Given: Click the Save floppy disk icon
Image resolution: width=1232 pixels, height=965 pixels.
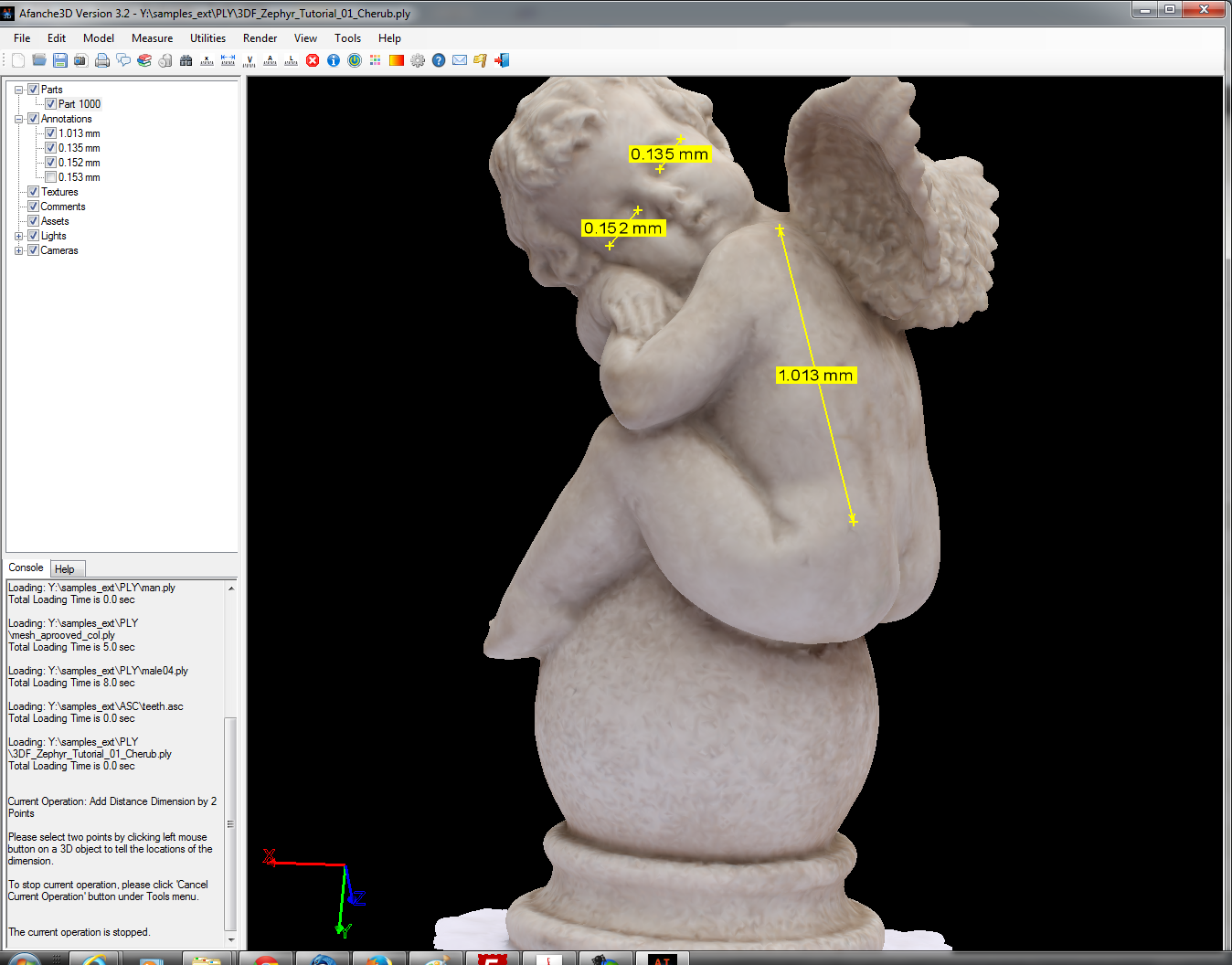Looking at the screenshot, I should click(x=60, y=60).
